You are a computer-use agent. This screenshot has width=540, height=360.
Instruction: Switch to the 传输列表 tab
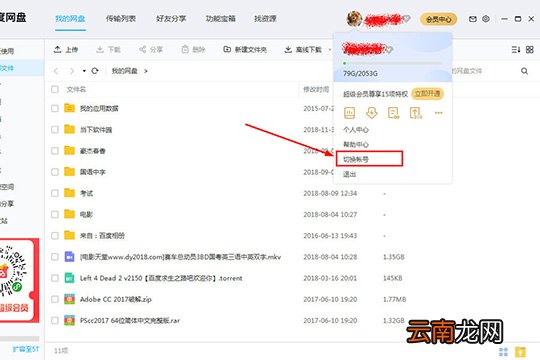pos(121,19)
